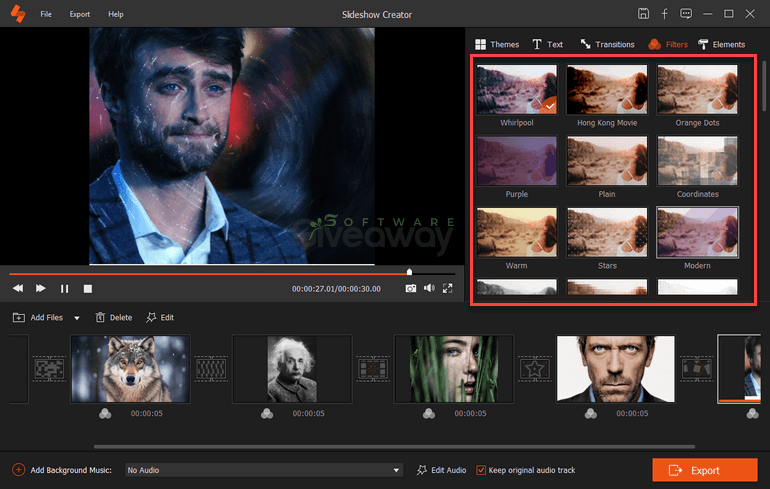Open the File menu
770x489 pixels.
click(x=46, y=15)
